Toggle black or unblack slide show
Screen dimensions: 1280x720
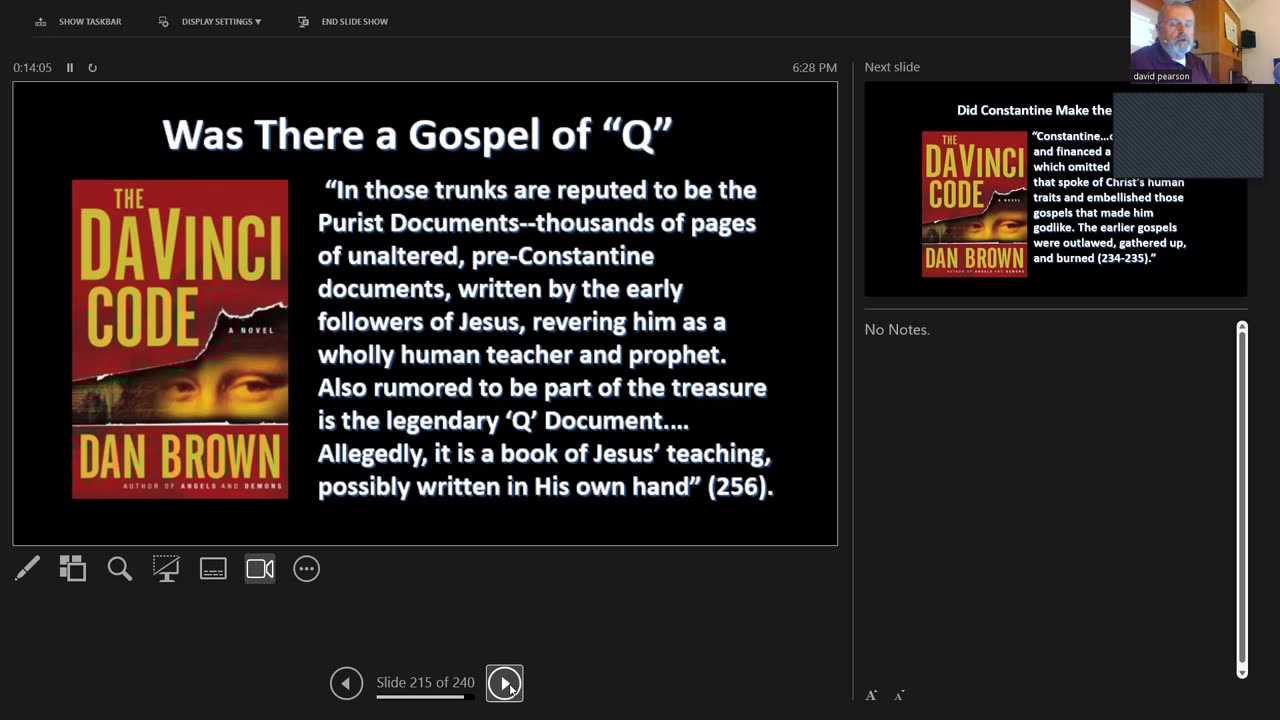click(x=166, y=569)
